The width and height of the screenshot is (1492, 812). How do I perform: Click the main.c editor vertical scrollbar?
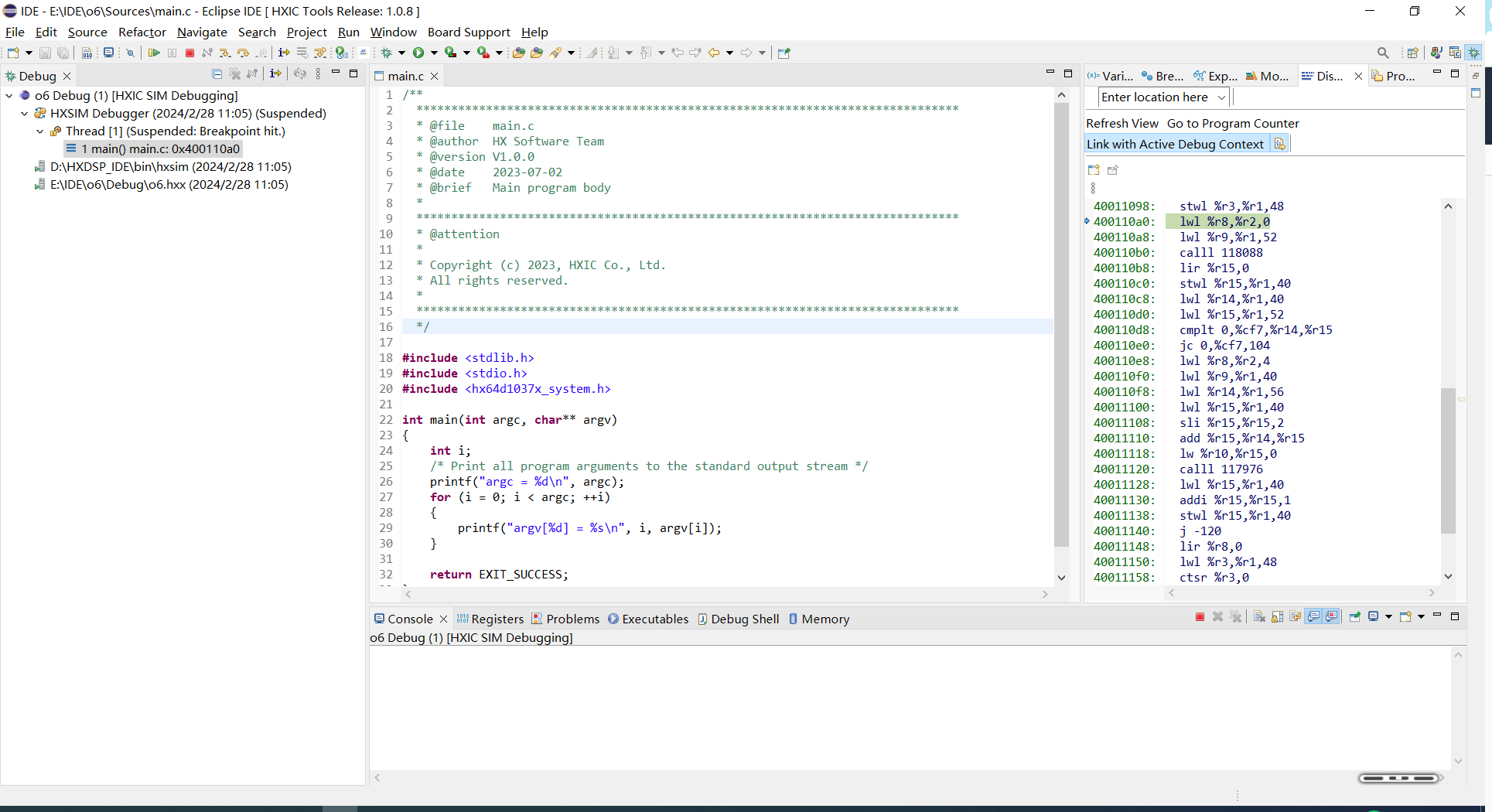click(x=1061, y=325)
